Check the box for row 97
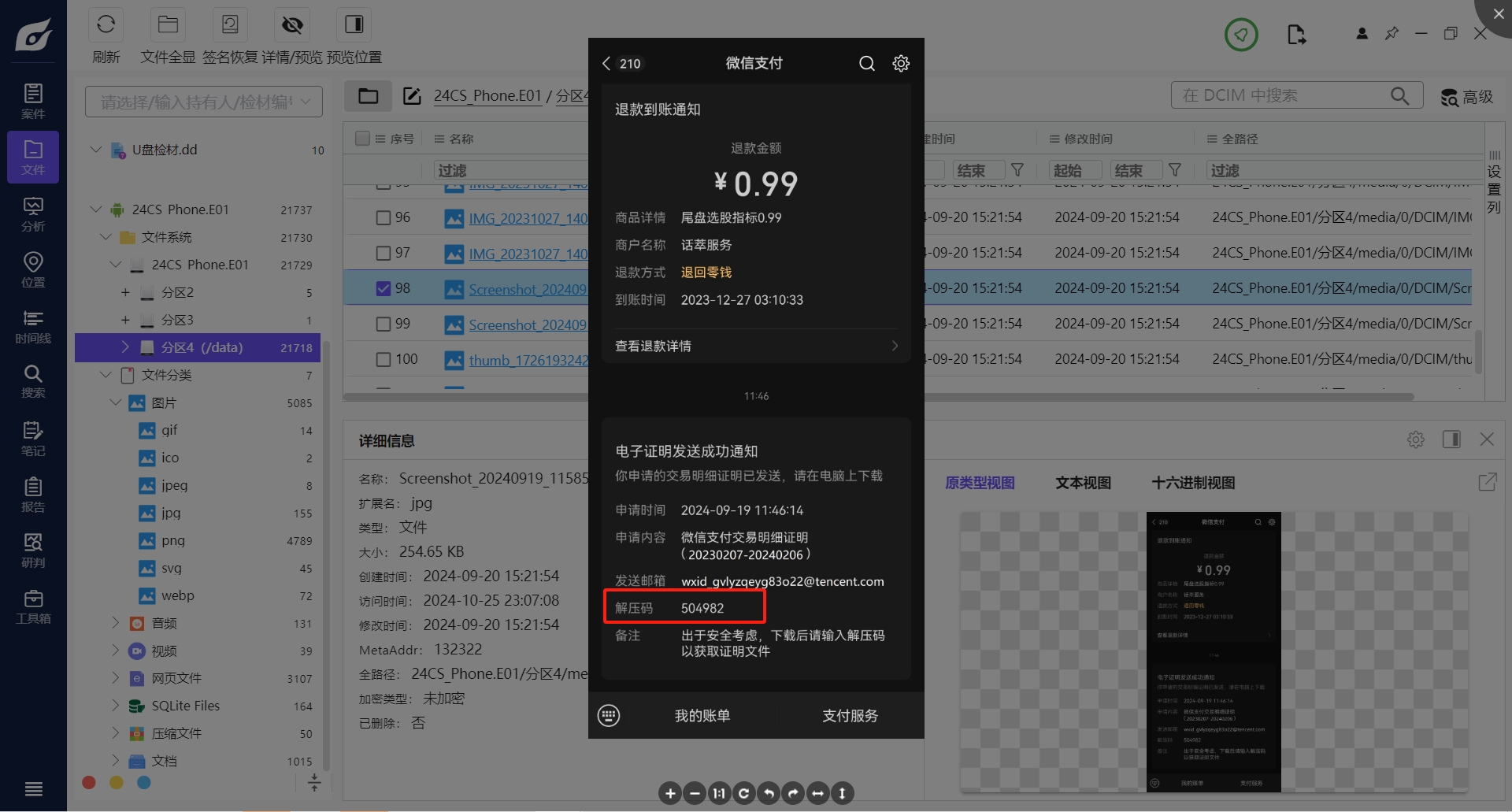The width and height of the screenshot is (1512, 812). point(384,253)
